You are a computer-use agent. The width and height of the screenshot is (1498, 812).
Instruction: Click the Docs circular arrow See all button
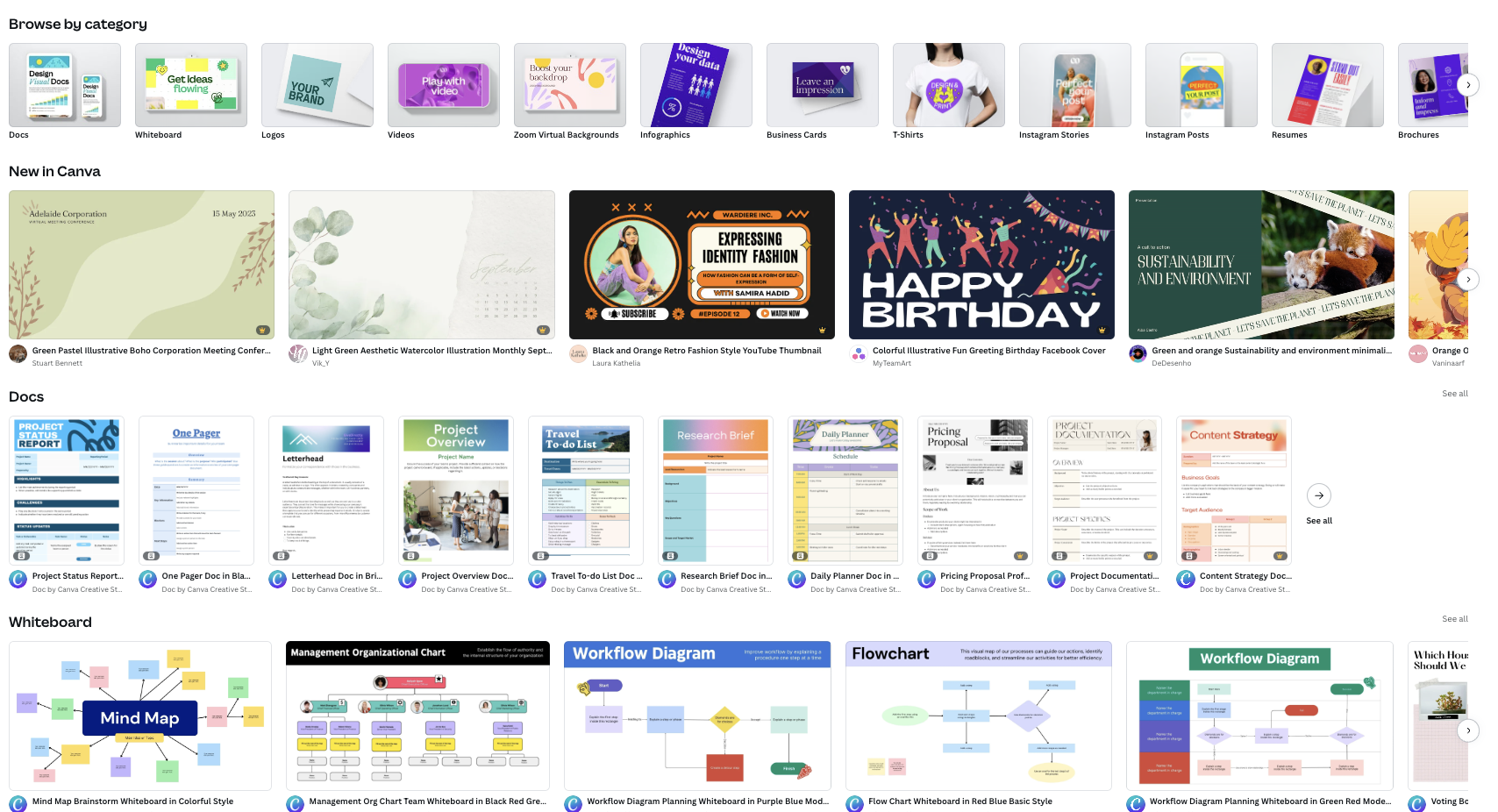[1318, 496]
